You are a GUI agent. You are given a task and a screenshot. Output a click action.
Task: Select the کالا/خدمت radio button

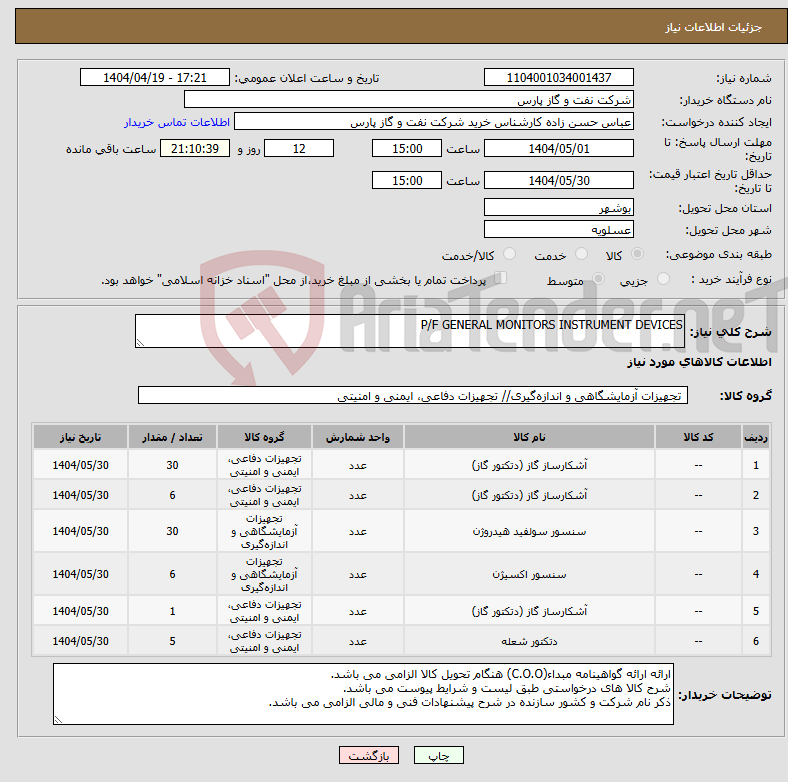pos(509,254)
